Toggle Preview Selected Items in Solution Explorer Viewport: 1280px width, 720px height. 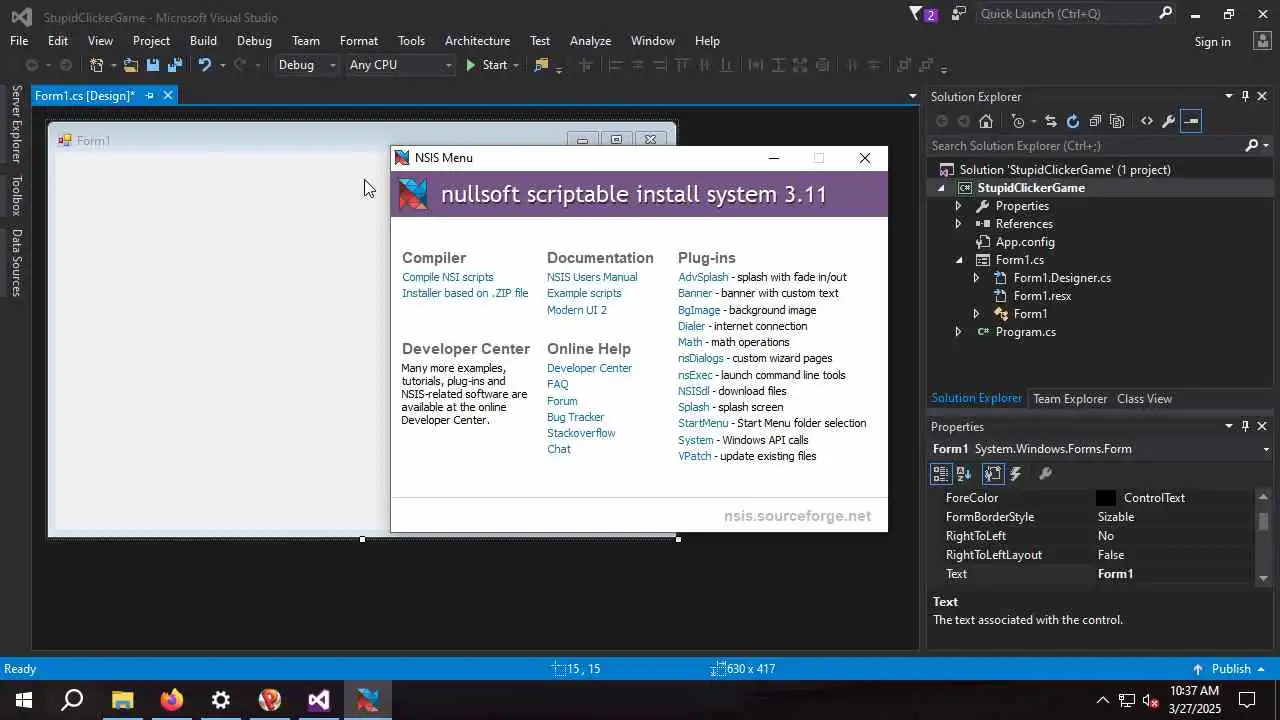tap(1190, 121)
